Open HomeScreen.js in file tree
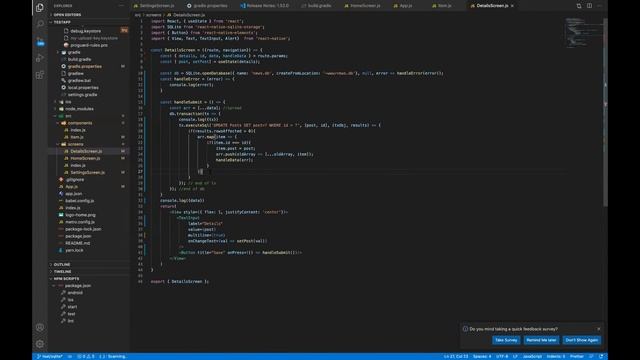 (x=85, y=158)
